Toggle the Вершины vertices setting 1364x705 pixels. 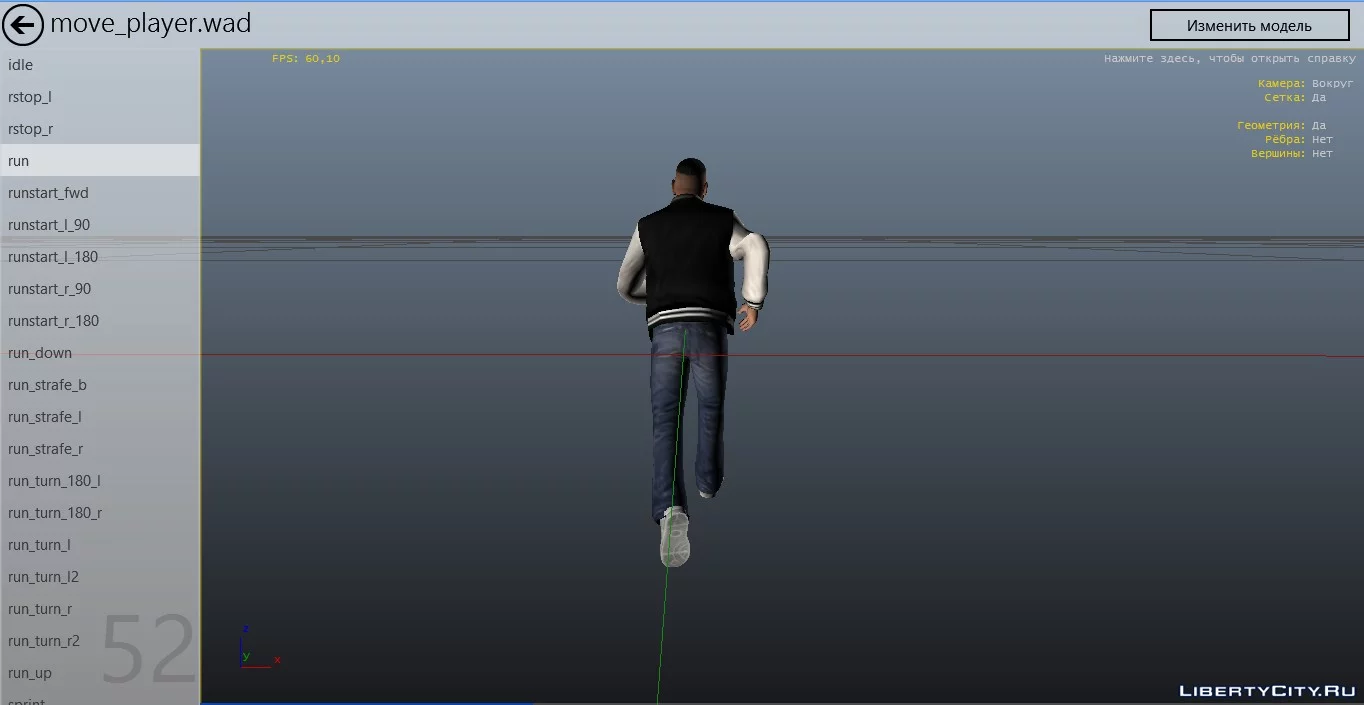coord(1291,154)
